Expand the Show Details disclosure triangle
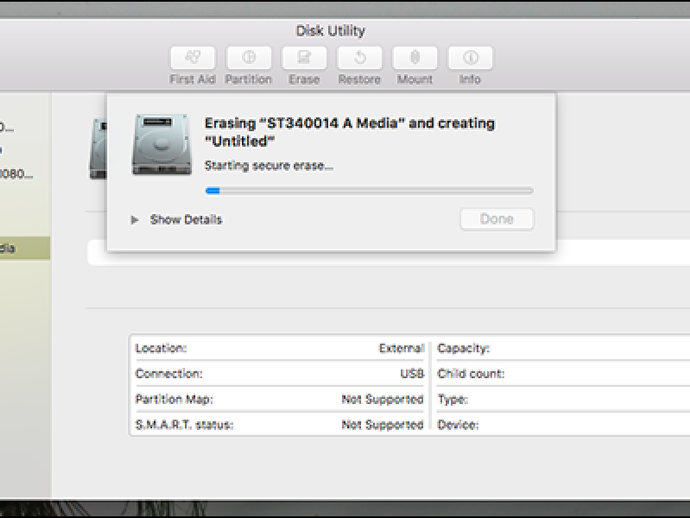 point(135,220)
